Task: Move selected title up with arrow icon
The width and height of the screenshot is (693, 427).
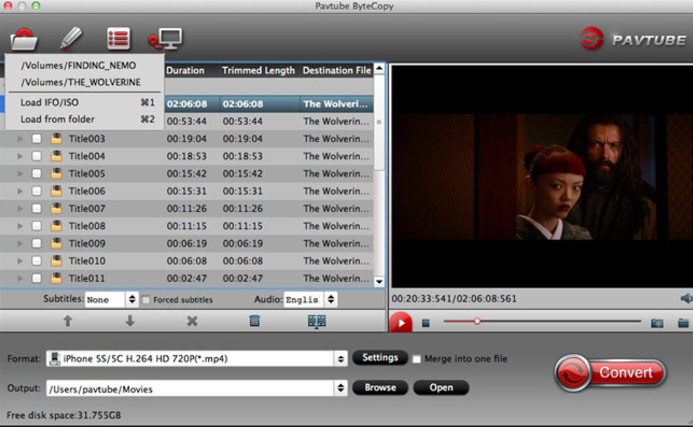Action: click(x=68, y=321)
